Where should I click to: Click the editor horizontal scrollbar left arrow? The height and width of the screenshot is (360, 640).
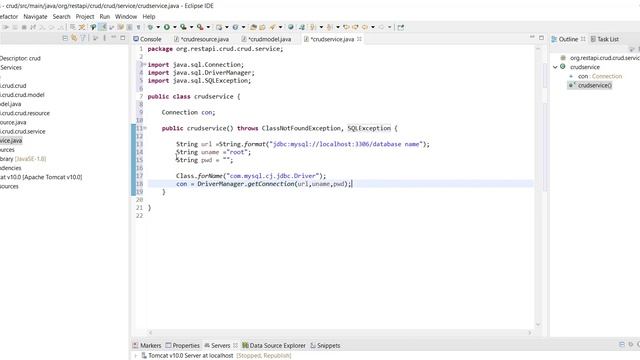pyautogui.click(x=150, y=333)
